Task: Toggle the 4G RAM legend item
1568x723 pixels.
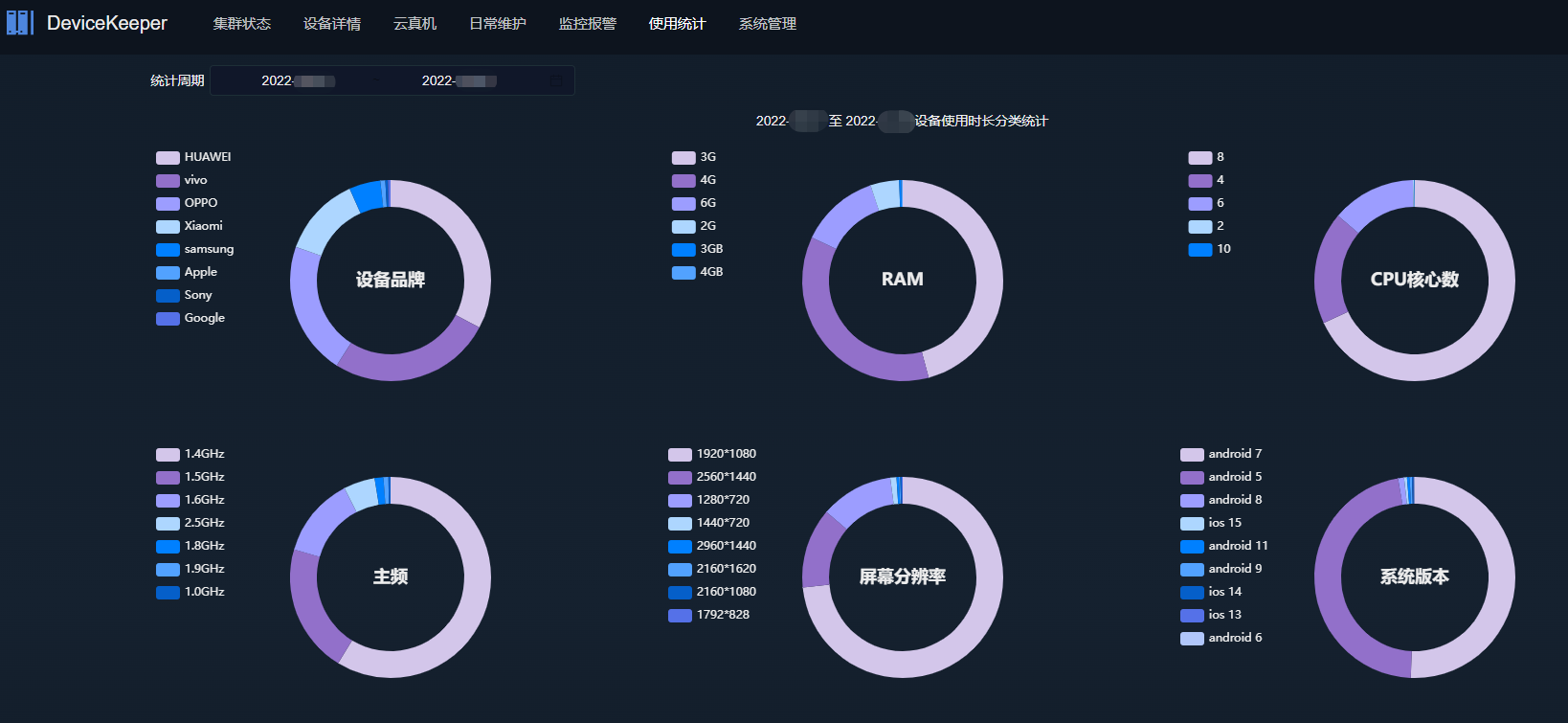Action: click(x=694, y=180)
